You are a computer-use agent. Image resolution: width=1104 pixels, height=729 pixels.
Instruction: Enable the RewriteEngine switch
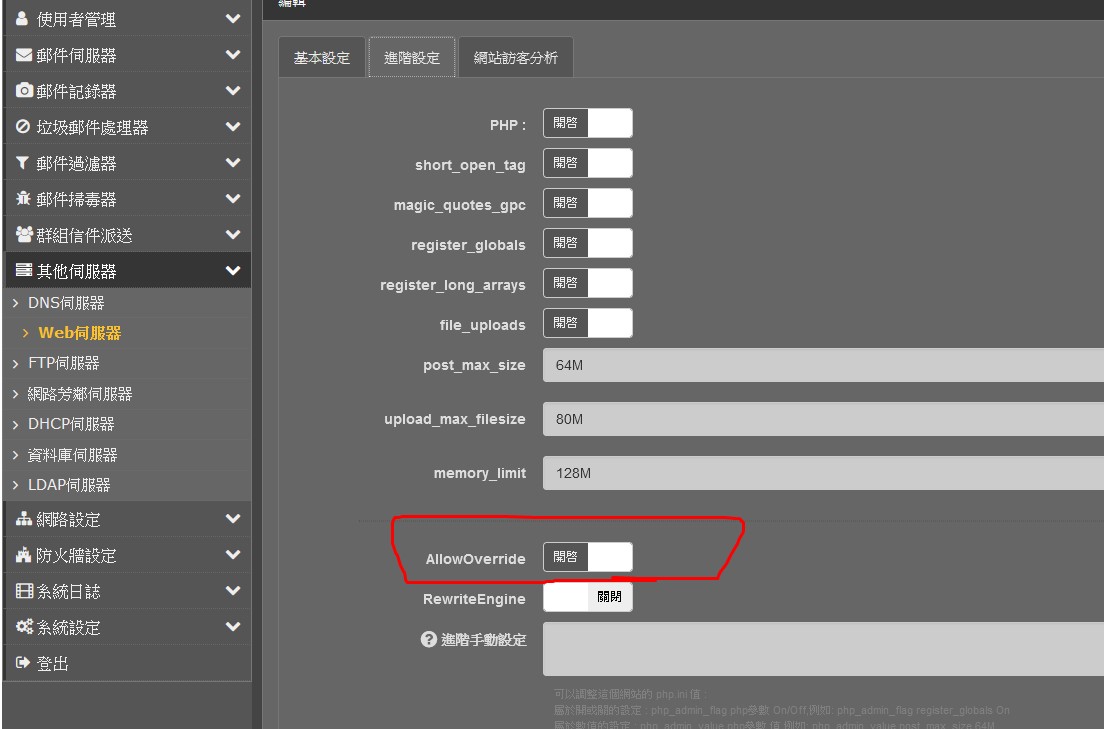pos(588,598)
